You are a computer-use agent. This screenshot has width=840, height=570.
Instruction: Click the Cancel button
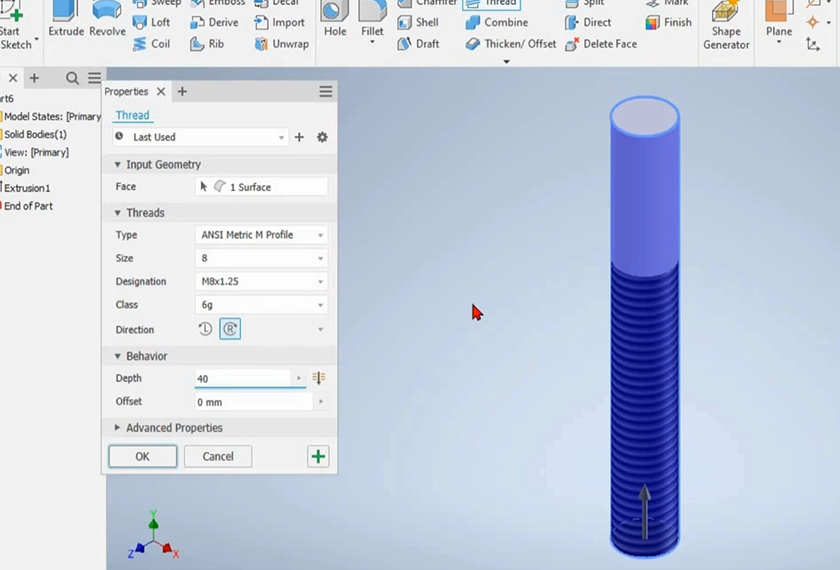pyautogui.click(x=218, y=456)
